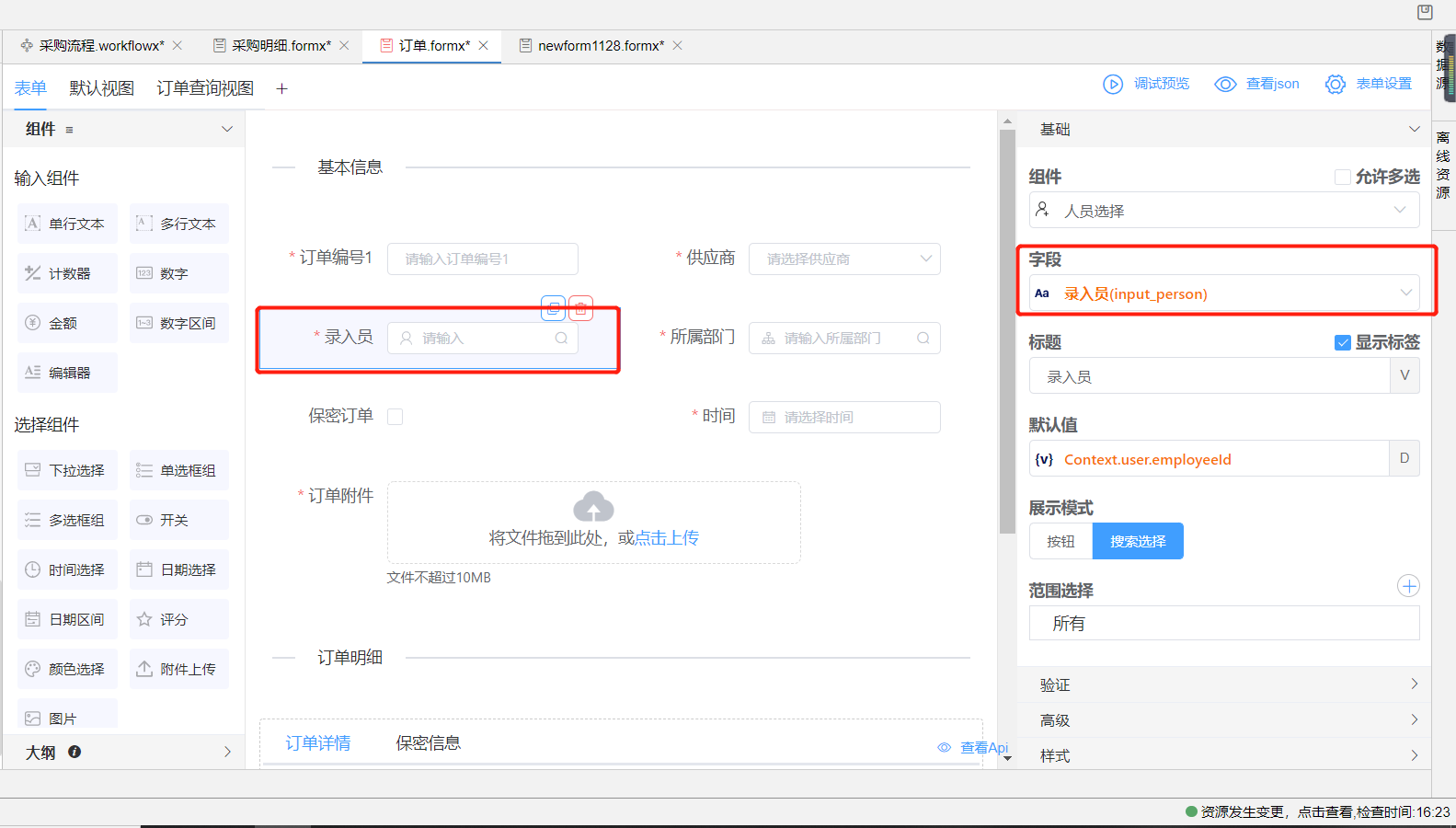Click the plus icon beside 范围选择

coord(1408,586)
